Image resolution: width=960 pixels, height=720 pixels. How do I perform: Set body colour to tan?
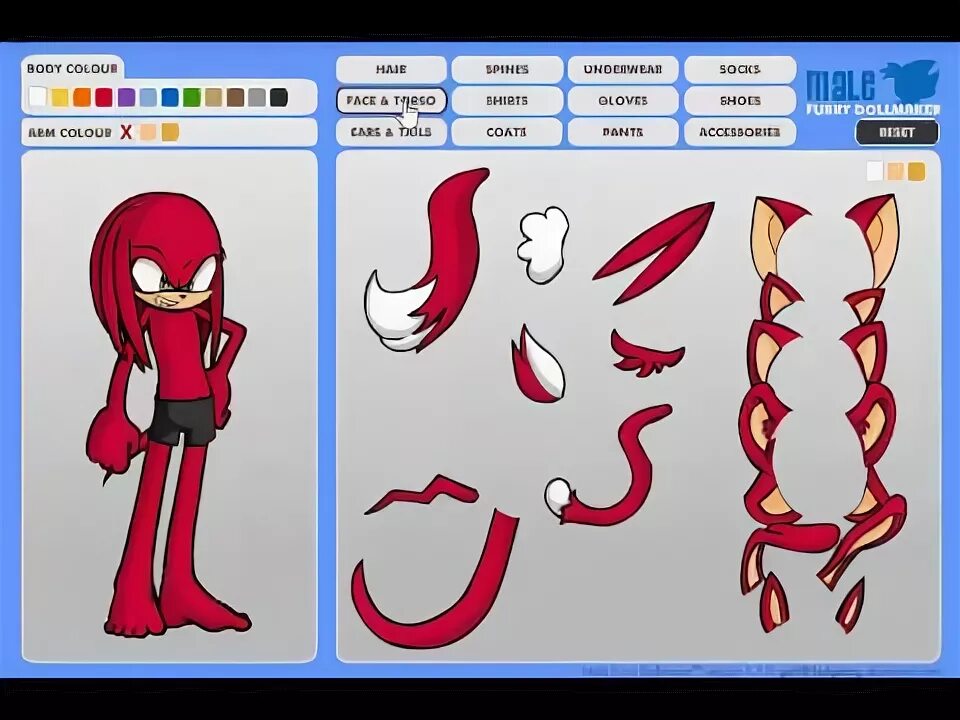pos(214,97)
